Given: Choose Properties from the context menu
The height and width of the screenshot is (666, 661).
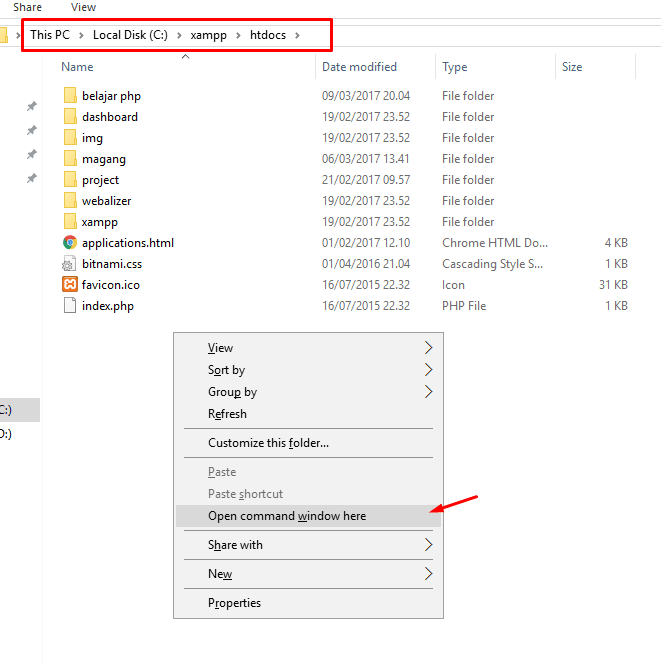Looking at the screenshot, I should (308, 603).
